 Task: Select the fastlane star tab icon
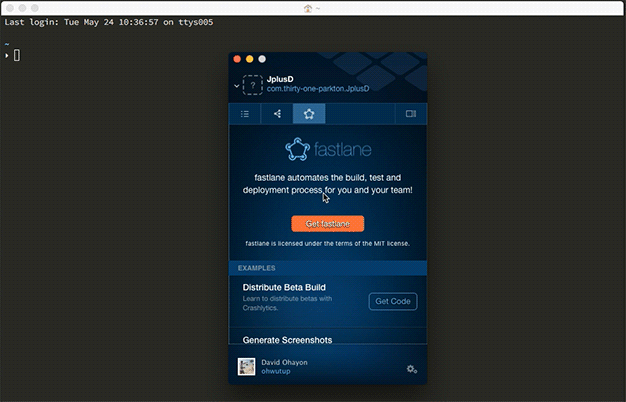309,114
